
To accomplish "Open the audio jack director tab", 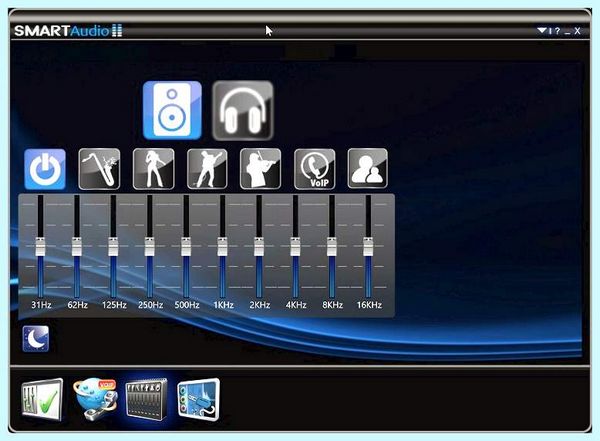I will click(199, 399).
